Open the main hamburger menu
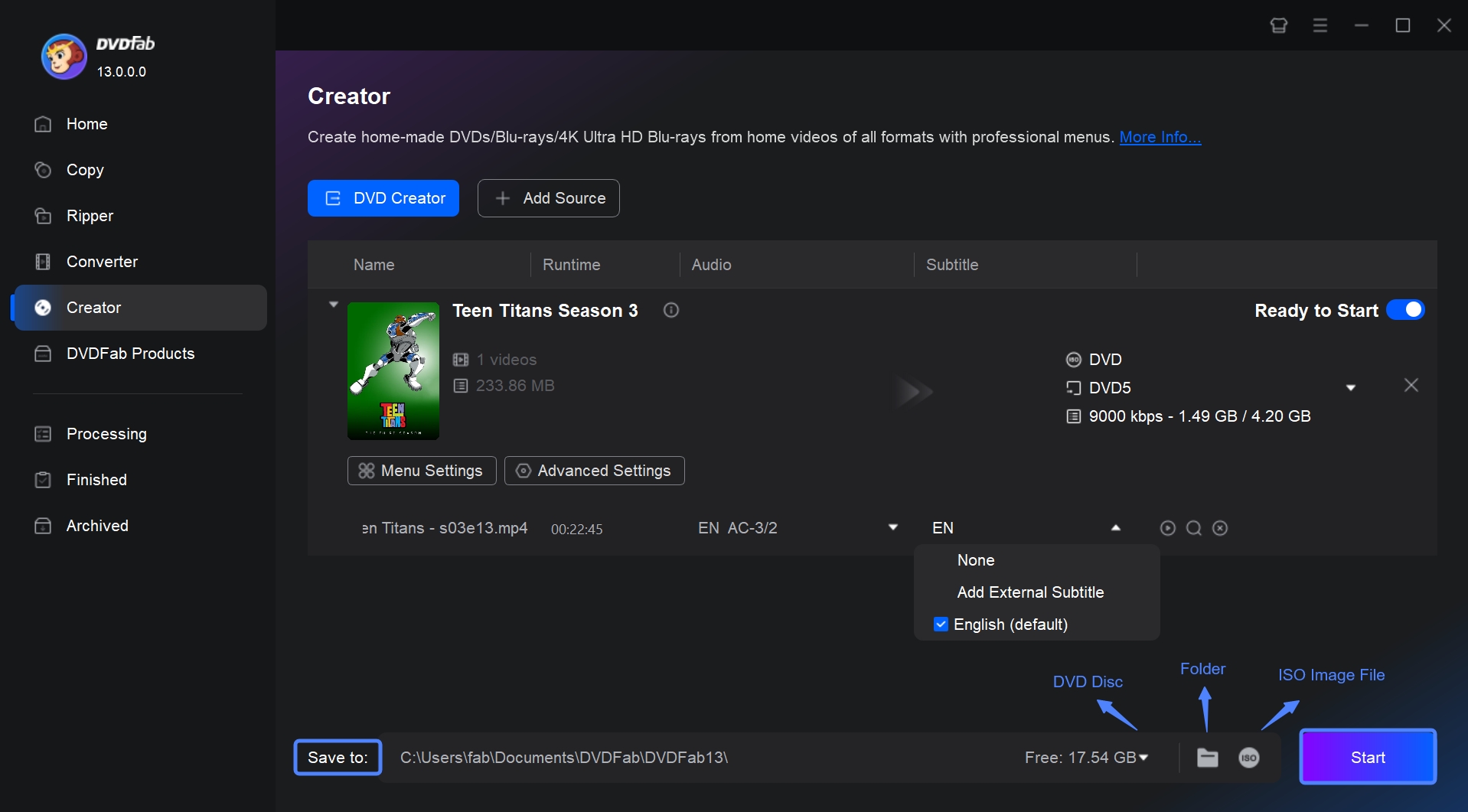Screen dimensions: 1468x812 pyautogui.click(x=1320, y=24)
